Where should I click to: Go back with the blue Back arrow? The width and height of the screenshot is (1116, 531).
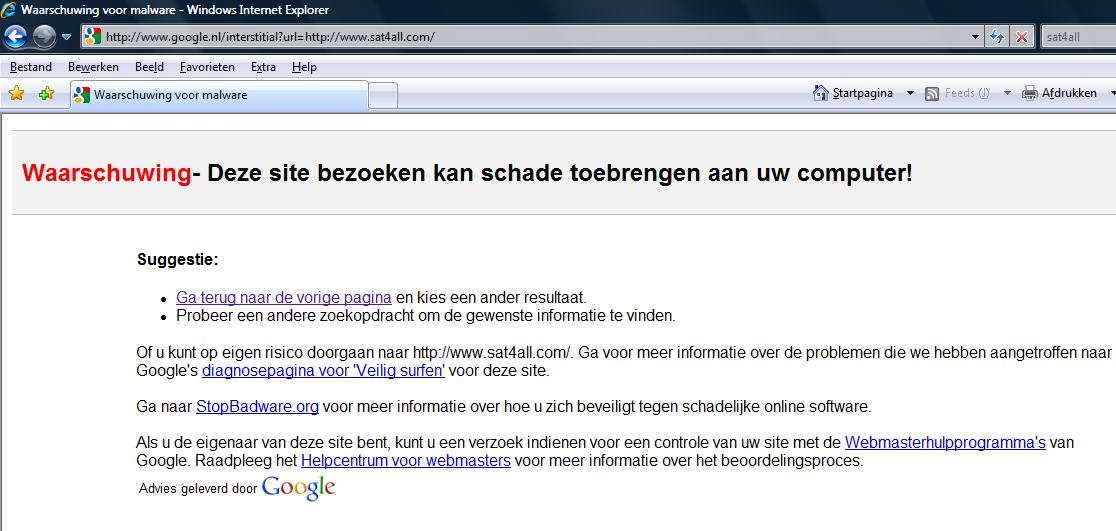pos(16,36)
